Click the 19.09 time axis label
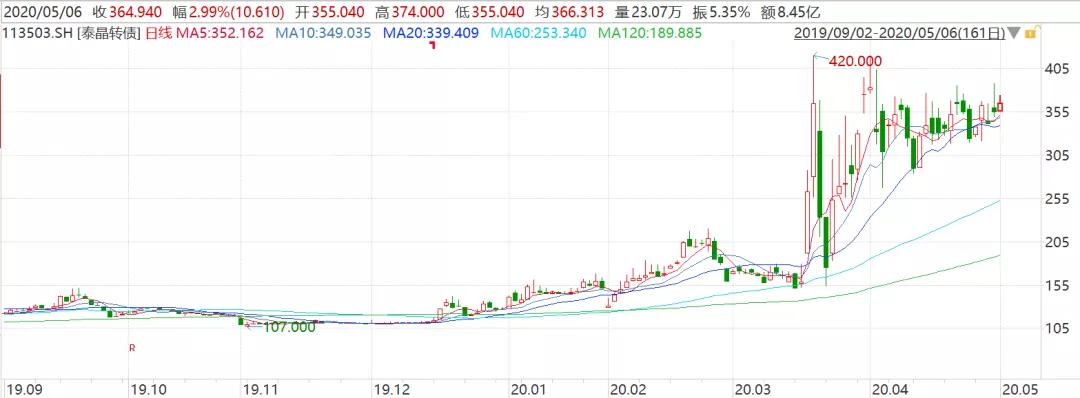 (x=25, y=390)
